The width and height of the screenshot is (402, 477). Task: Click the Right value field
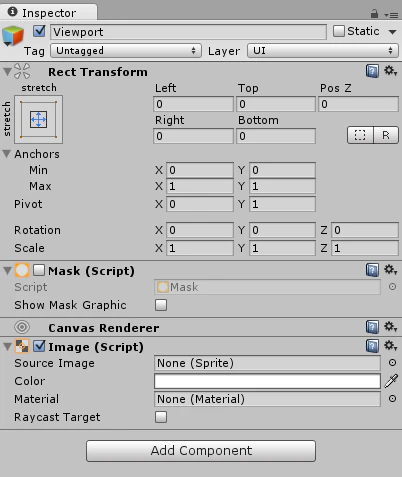(x=193, y=136)
